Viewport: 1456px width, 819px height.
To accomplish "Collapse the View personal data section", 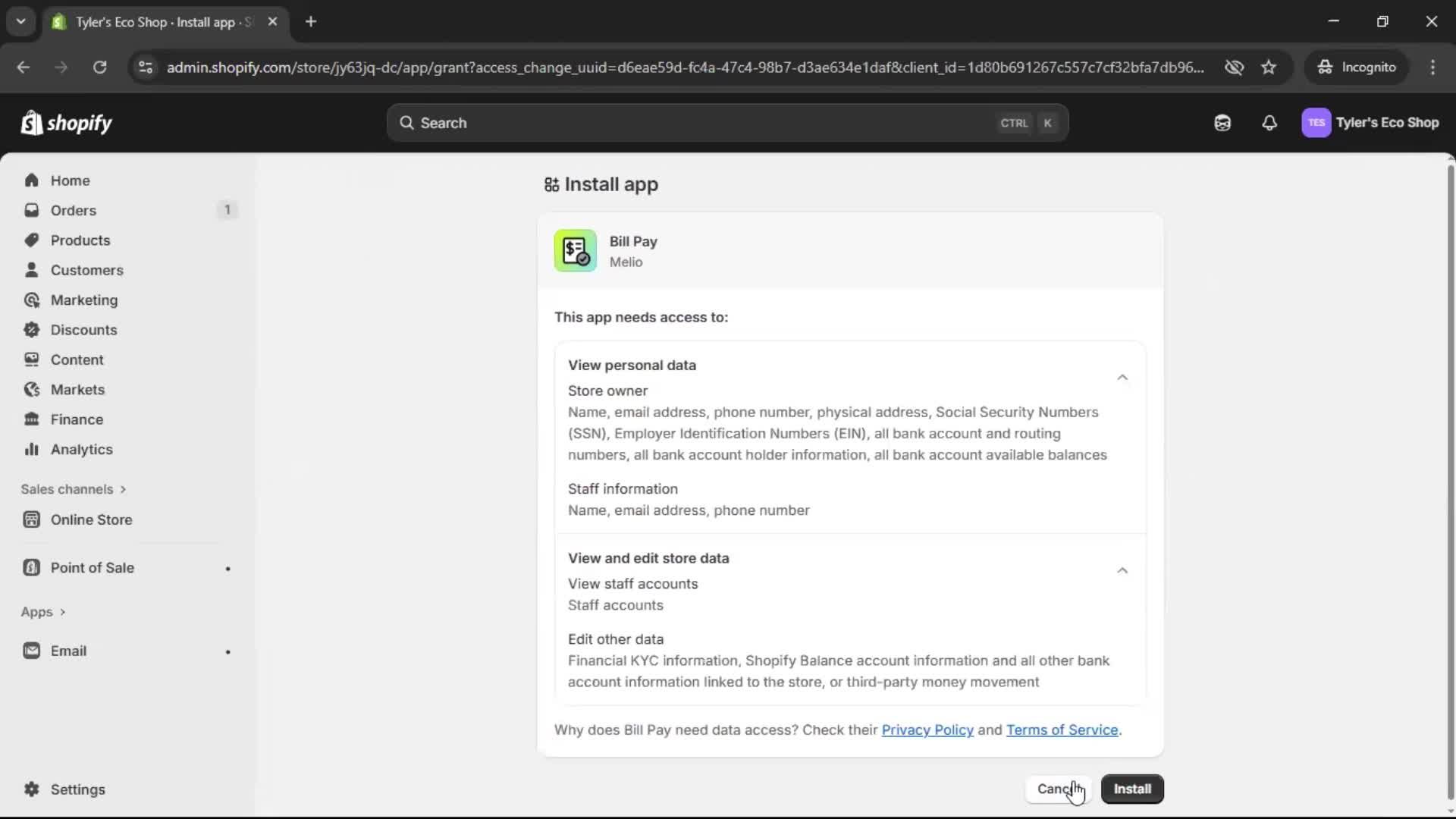I will [1122, 377].
